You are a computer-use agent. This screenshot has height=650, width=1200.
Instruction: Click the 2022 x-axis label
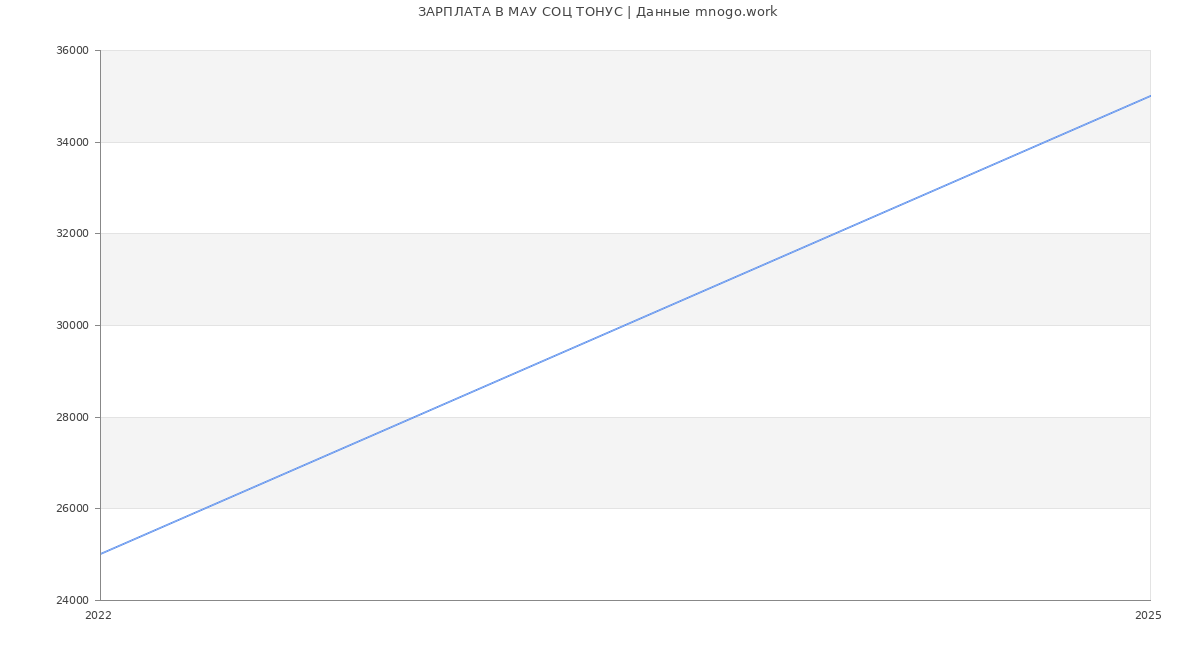(98, 615)
